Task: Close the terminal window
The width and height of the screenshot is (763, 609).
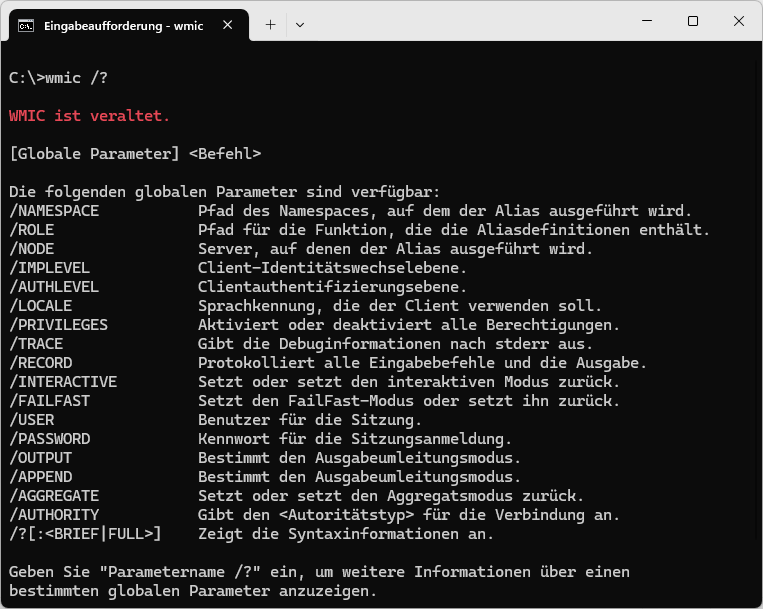Action: [738, 21]
